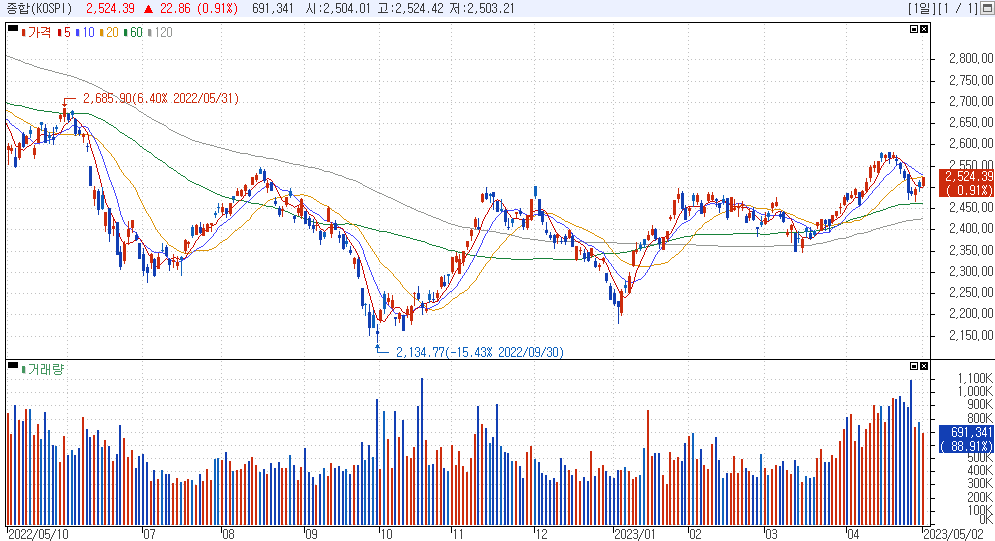Close the price chart panel

click(x=924, y=29)
